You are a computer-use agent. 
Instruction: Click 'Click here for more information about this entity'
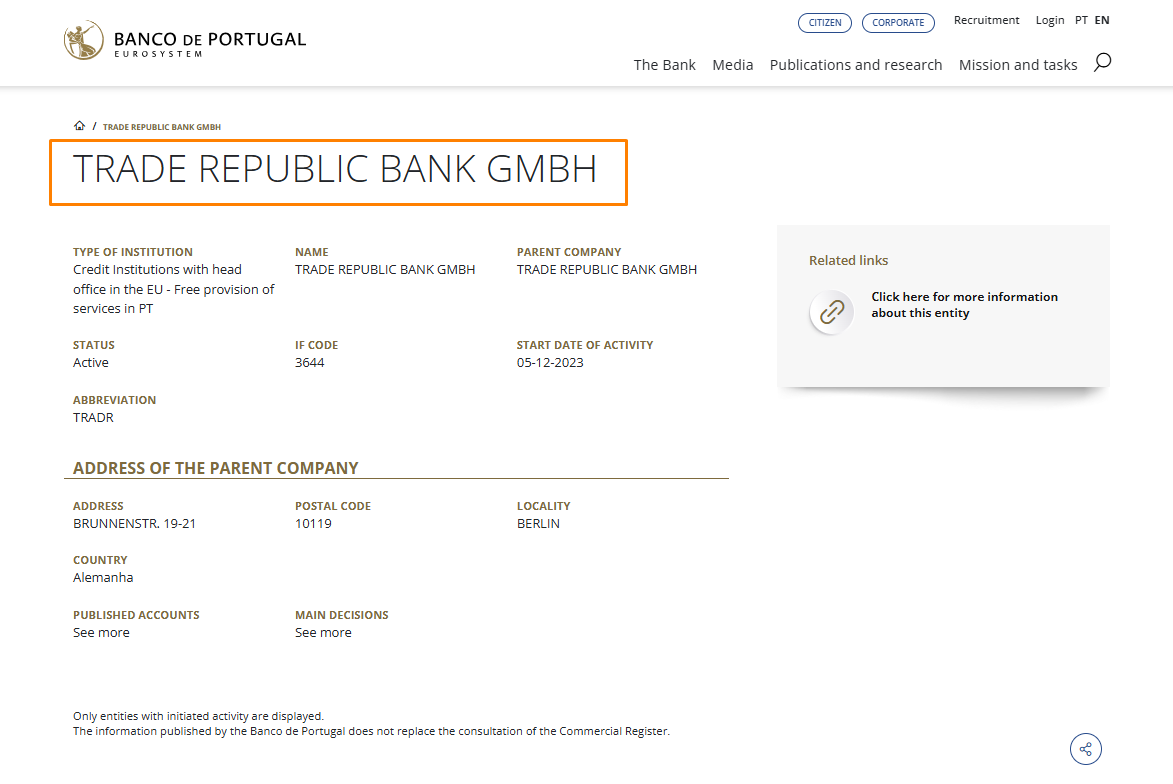click(x=964, y=304)
